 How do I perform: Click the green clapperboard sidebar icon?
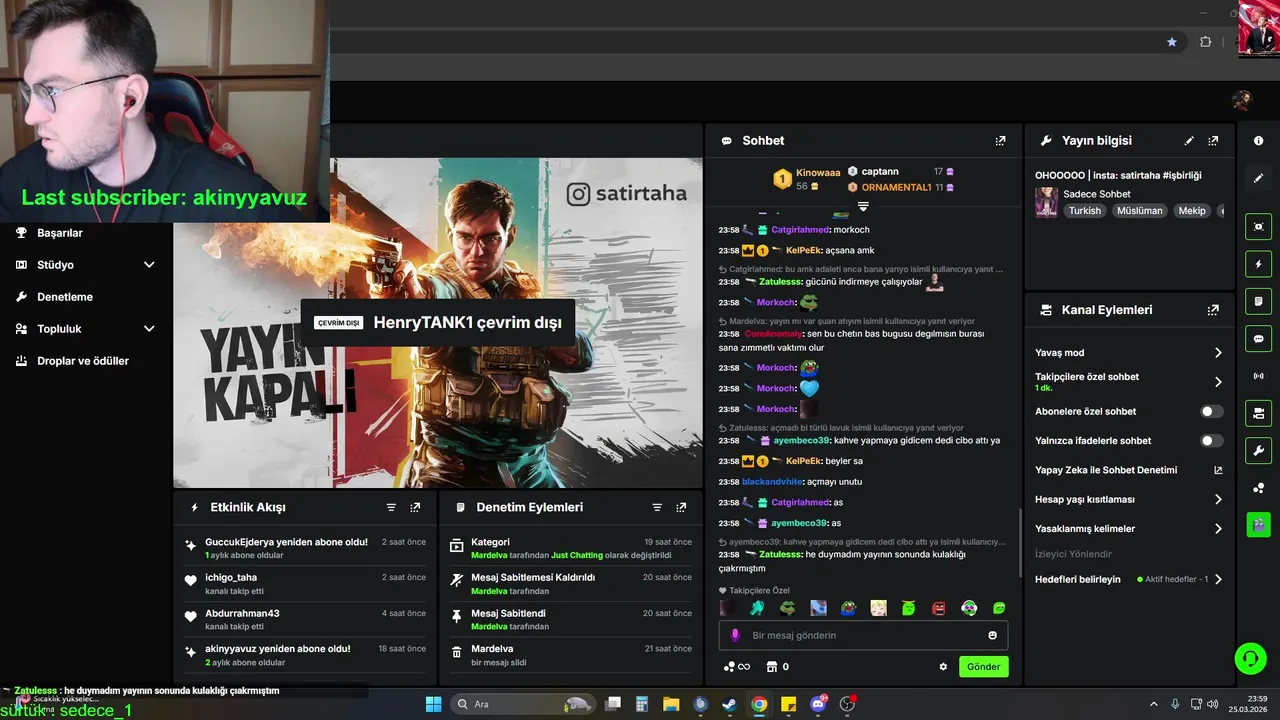1258,524
